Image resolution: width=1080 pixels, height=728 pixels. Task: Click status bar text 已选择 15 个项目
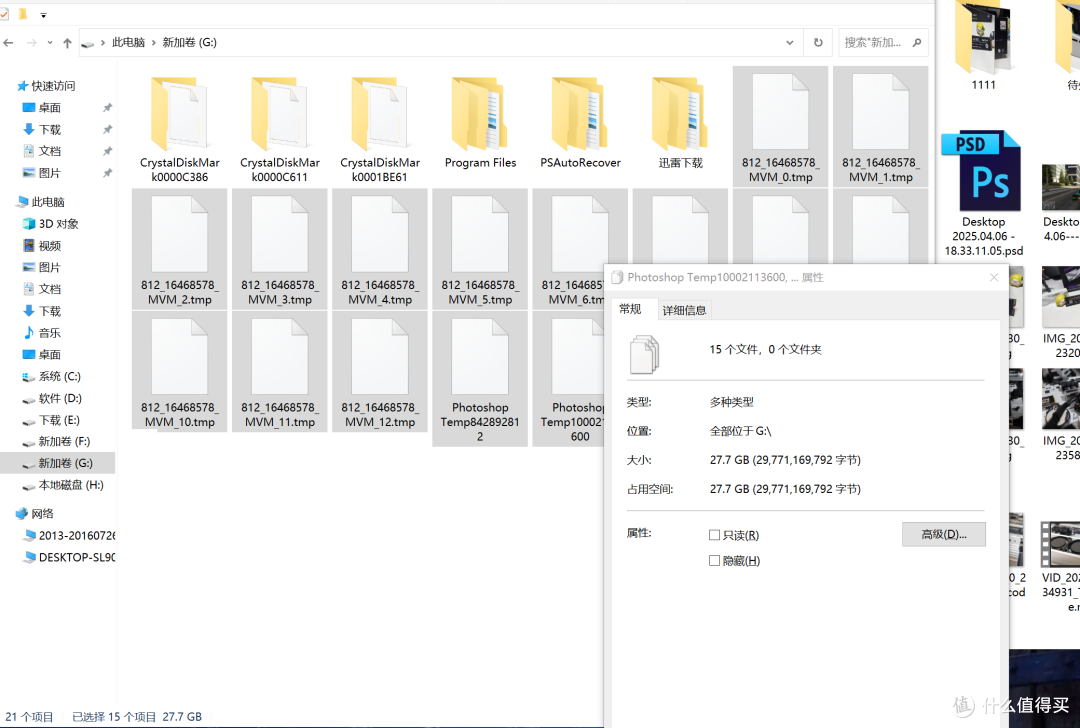pyautogui.click(x=114, y=717)
